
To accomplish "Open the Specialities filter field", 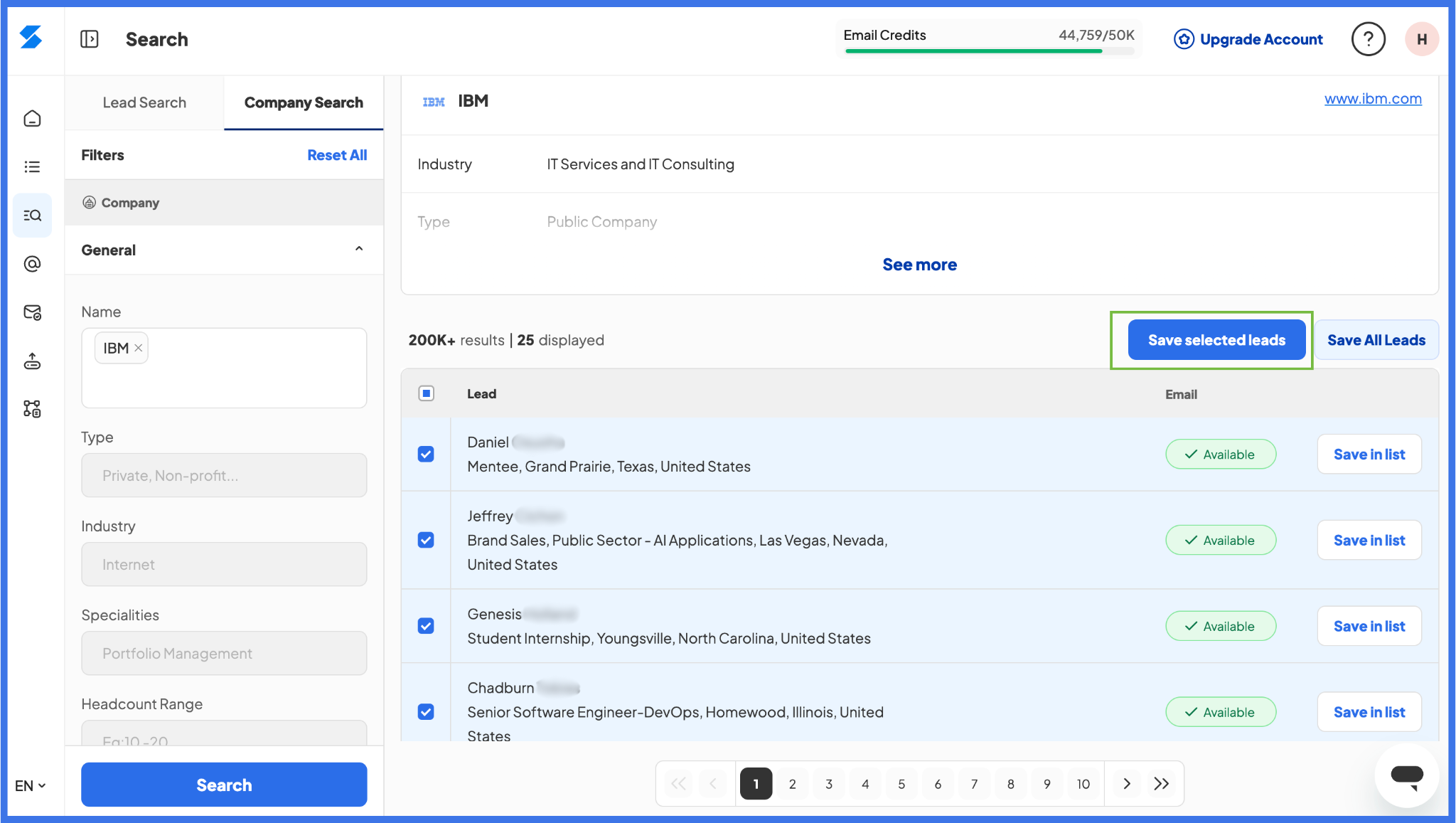I will click(x=224, y=653).
